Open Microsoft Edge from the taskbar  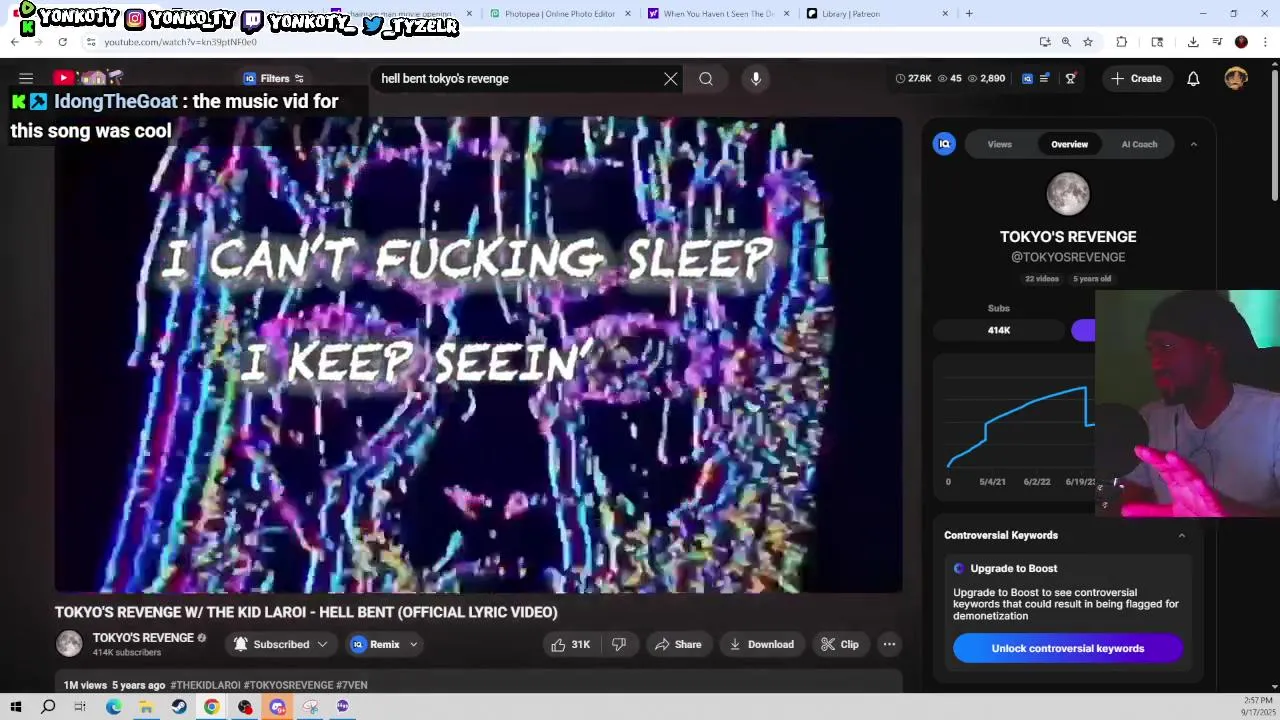[114, 707]
